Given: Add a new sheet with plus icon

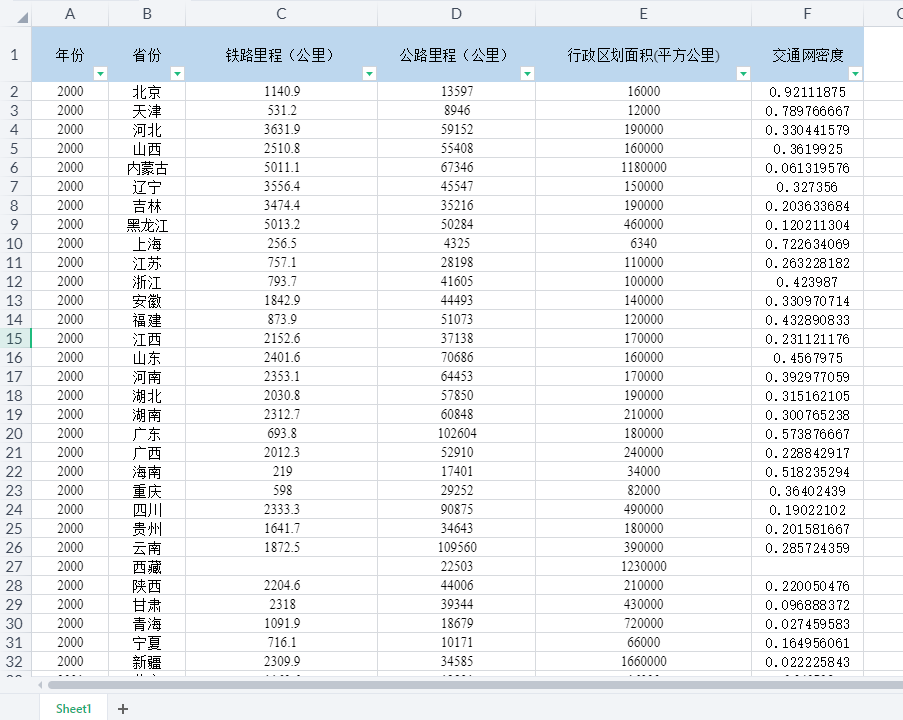Looking at the screenshot, I should pos(123,708).
